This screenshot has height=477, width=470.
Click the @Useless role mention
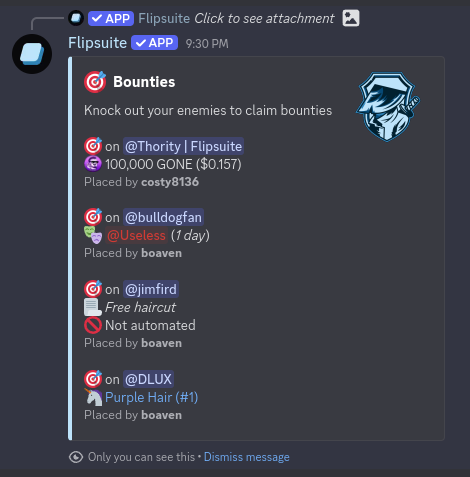coord(136,235)
